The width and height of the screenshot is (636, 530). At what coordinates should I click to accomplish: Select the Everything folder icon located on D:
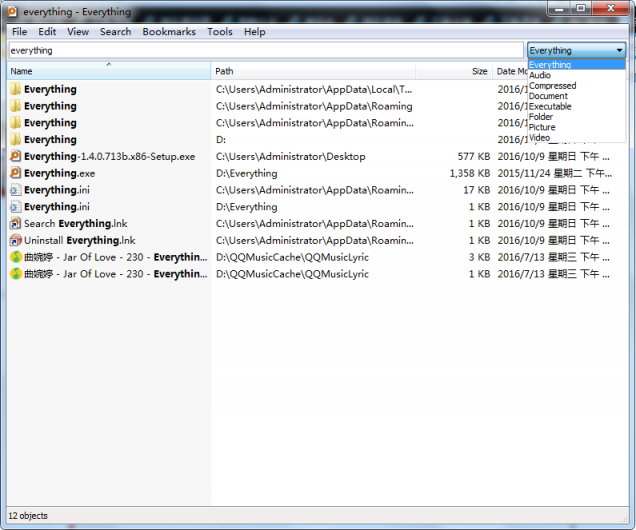[15, 139]
